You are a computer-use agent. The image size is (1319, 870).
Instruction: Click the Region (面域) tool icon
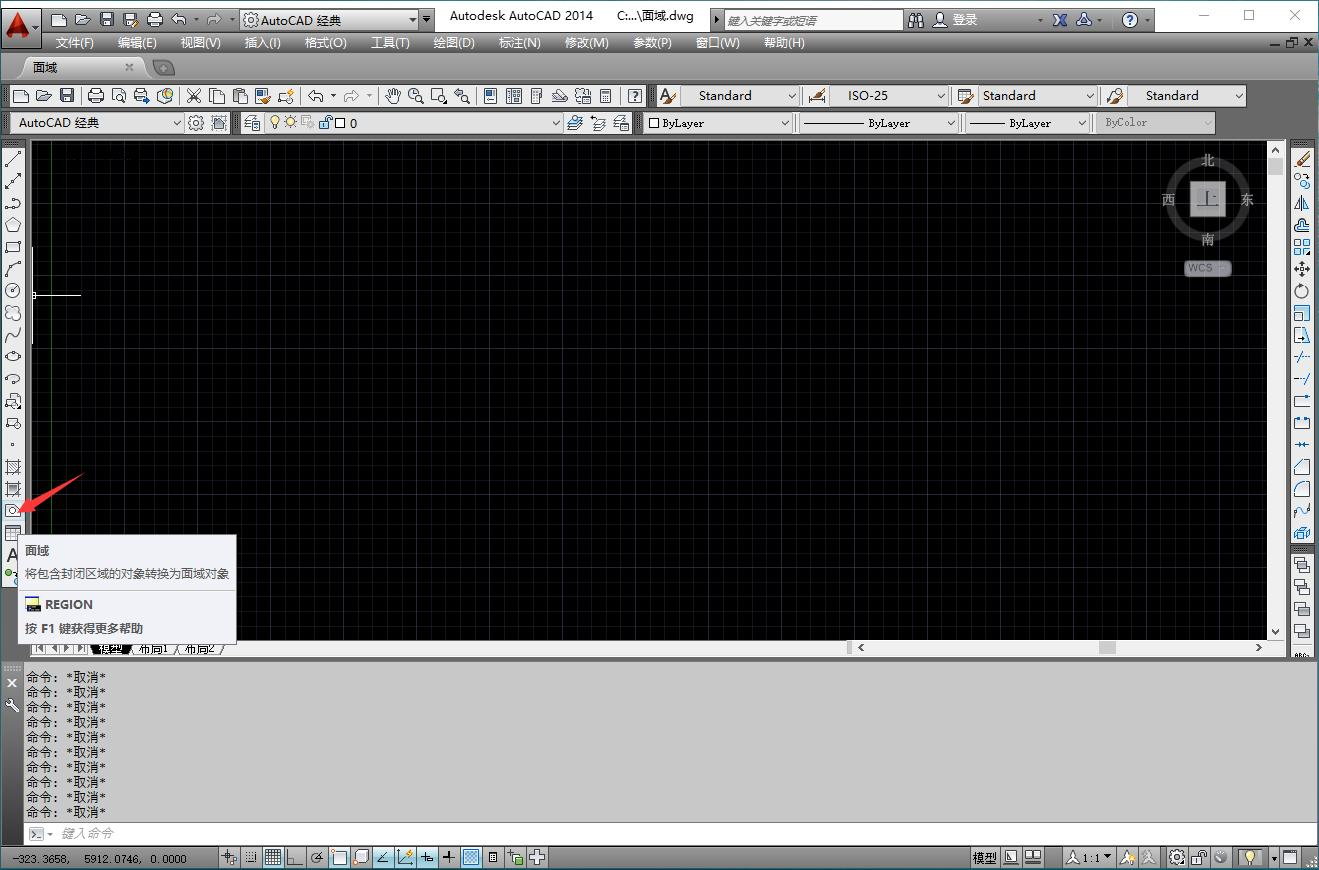coord(13,511)
